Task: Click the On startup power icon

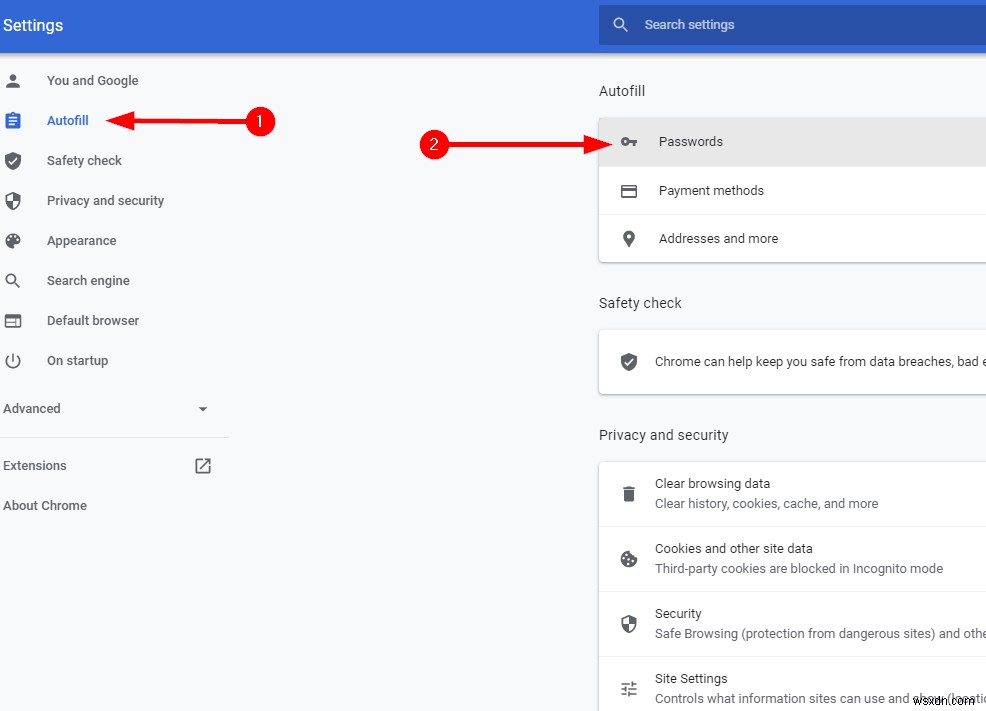Action: click(x=13, y=361)
